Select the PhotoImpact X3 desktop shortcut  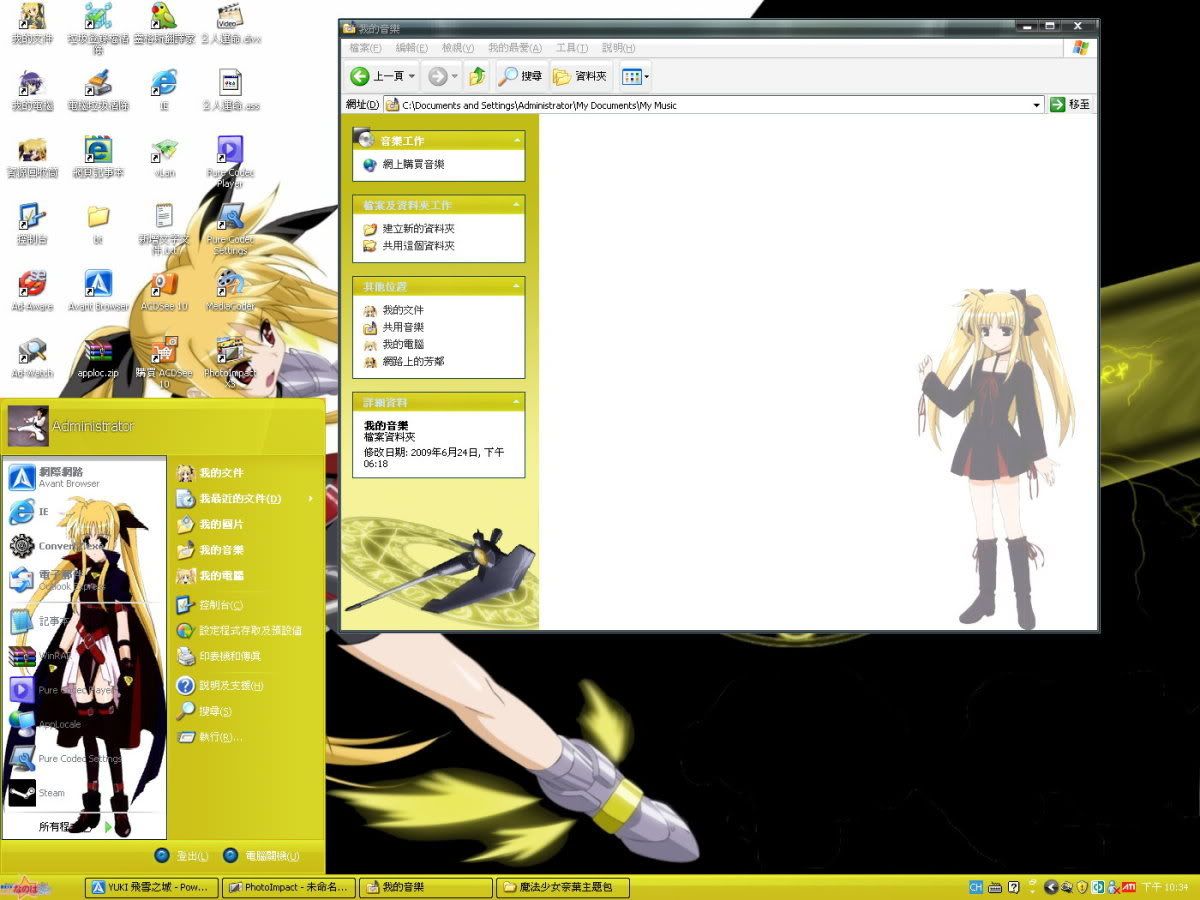pyautogui.click(x=230, y=362)
